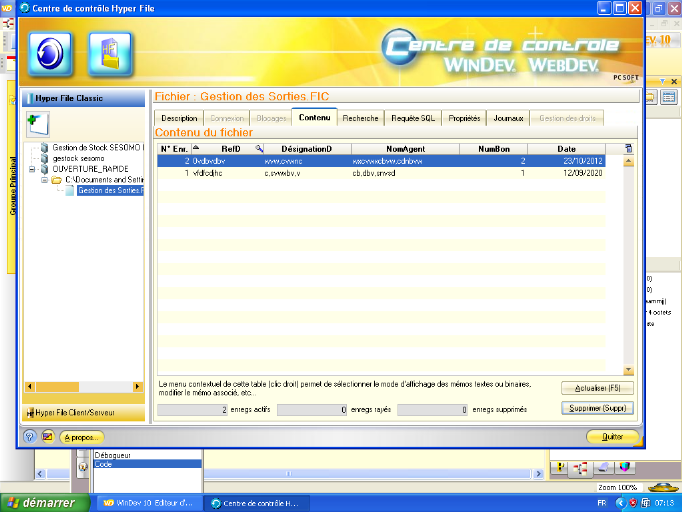Click the blue circular Hyper File icon
The width and height of the screenshot is (682, 512).
pyautogui.click(x=50, y=52)
